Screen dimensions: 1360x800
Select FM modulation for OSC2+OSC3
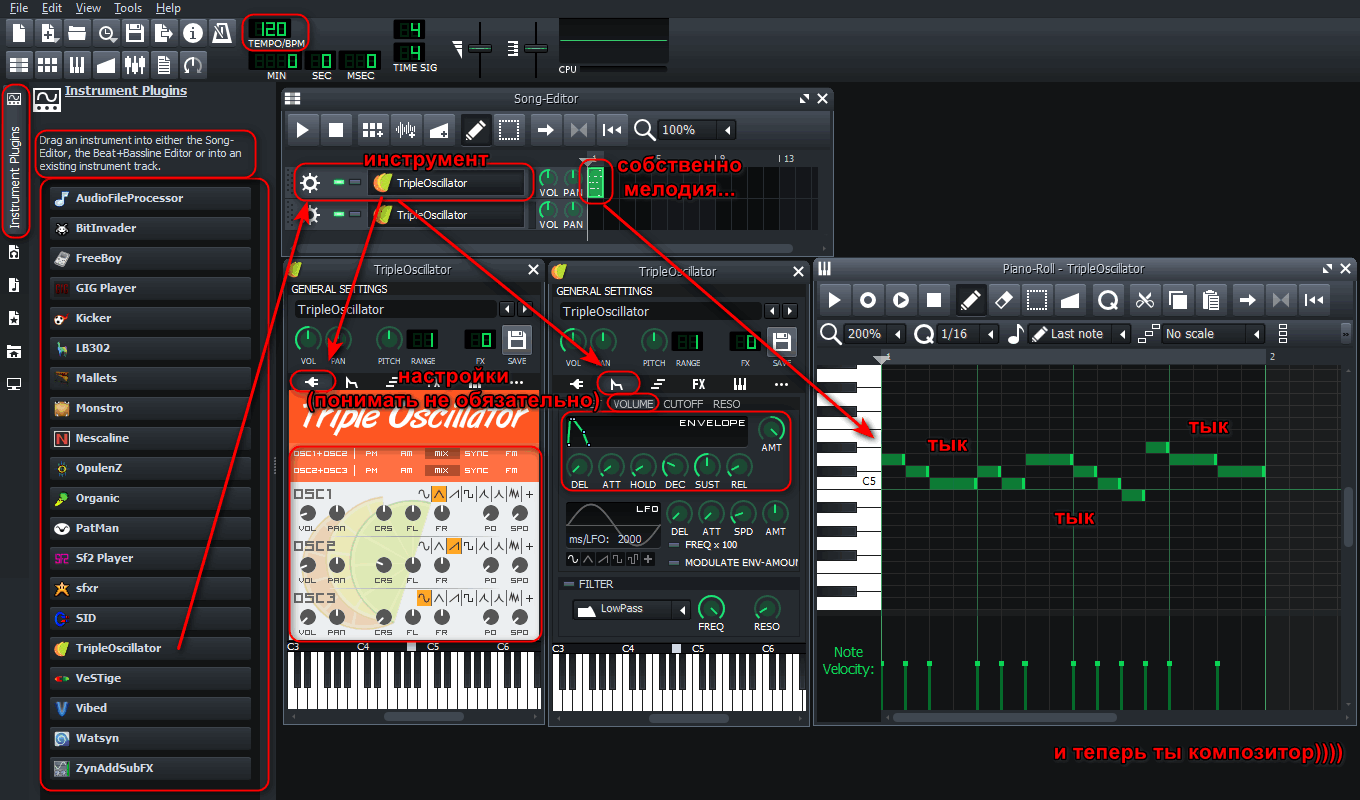pyautogui.click(x=511, y=470)
